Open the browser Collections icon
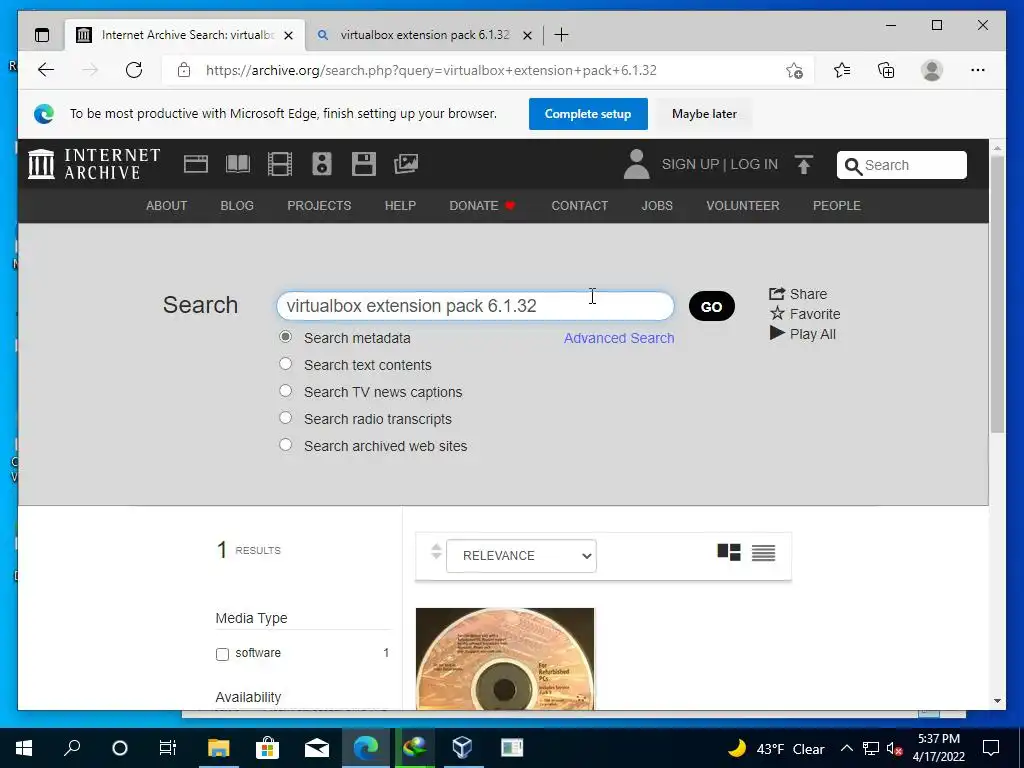The image size is (1024, 768). point(886,70)
